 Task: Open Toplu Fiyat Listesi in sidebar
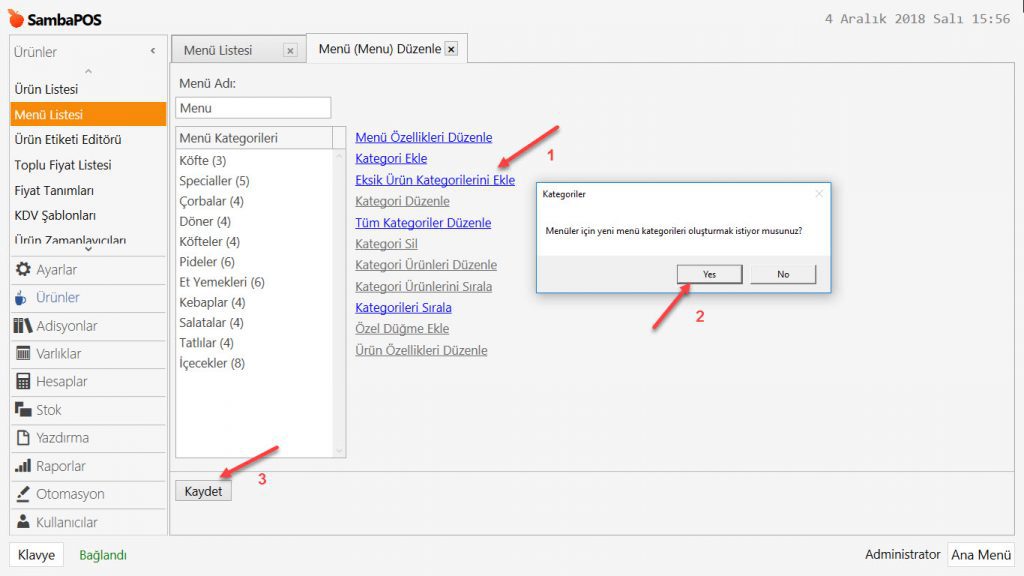(63, 165)
